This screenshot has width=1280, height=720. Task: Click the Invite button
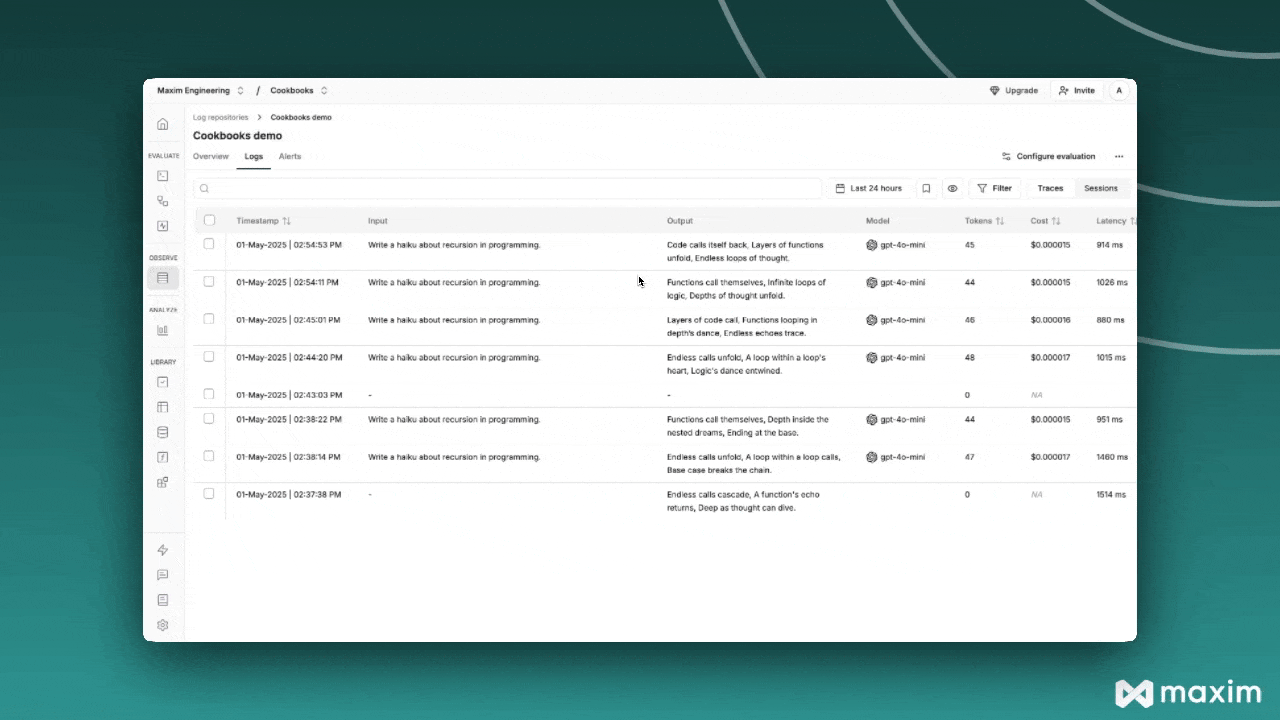pos(1076,90)
